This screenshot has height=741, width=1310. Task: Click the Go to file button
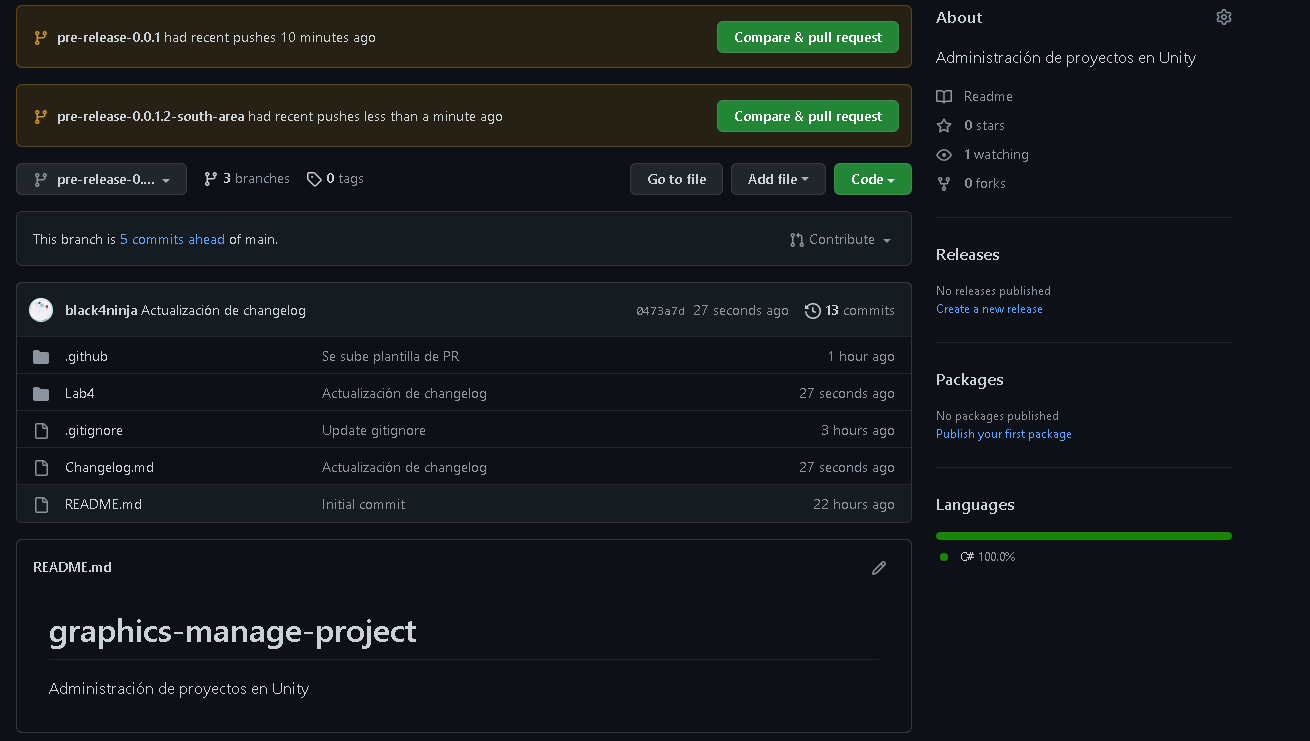click(676, 179)
